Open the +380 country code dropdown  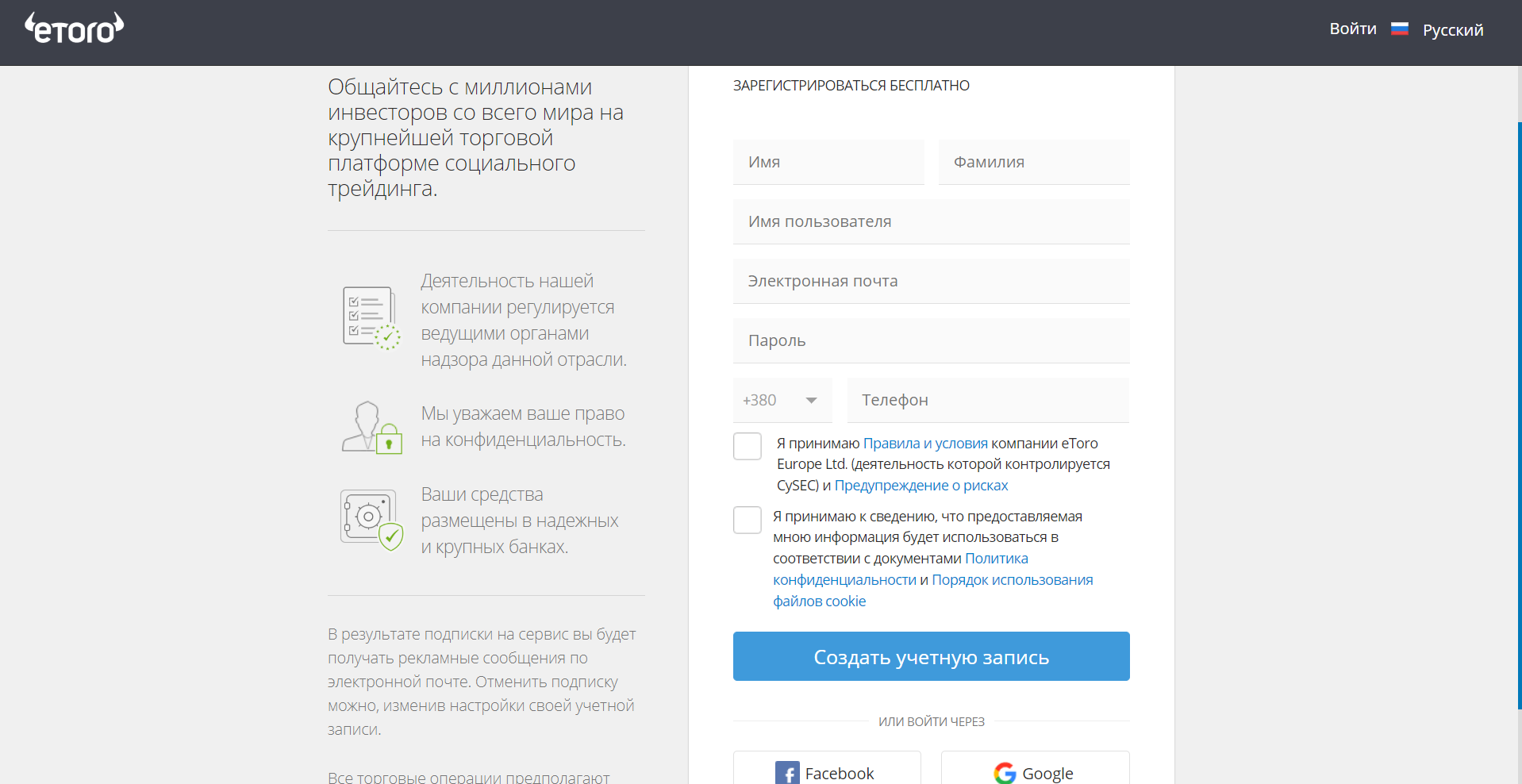tap(782, 400)
